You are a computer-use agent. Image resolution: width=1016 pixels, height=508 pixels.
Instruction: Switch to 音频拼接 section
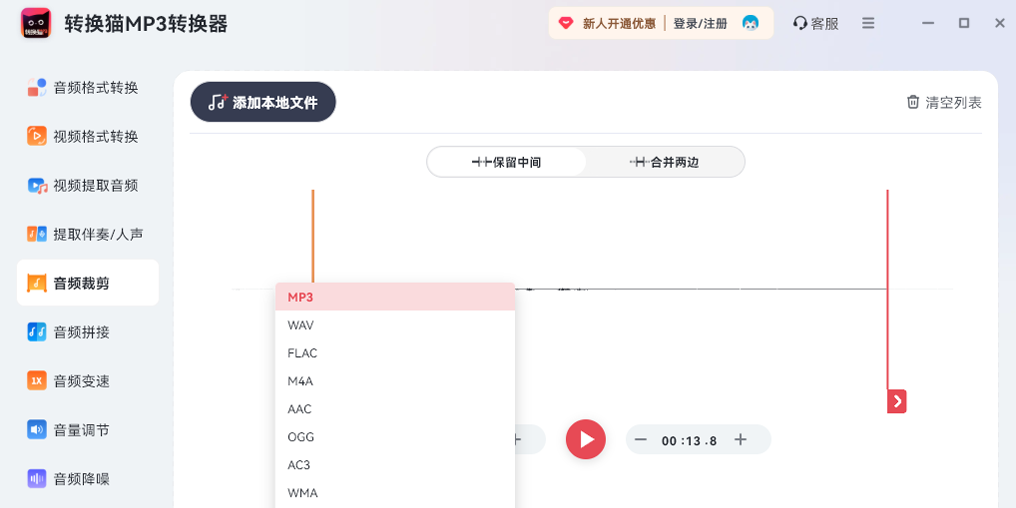(x=87, y=332)
